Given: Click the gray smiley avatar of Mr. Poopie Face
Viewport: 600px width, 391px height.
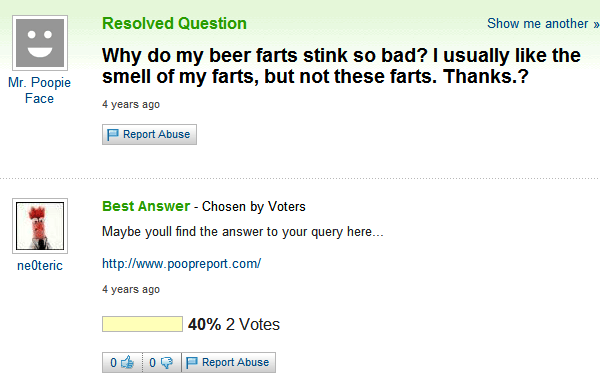Looking at the screenshot, I should [x=40, y=43].
